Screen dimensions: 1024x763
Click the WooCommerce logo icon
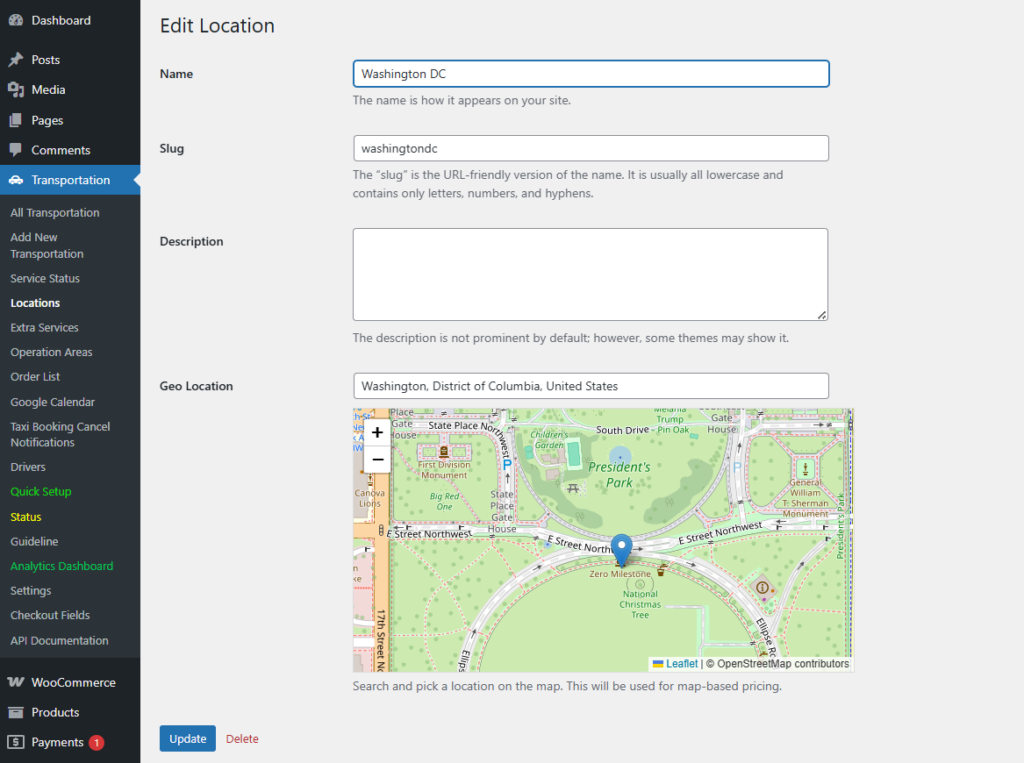point(14,682)
